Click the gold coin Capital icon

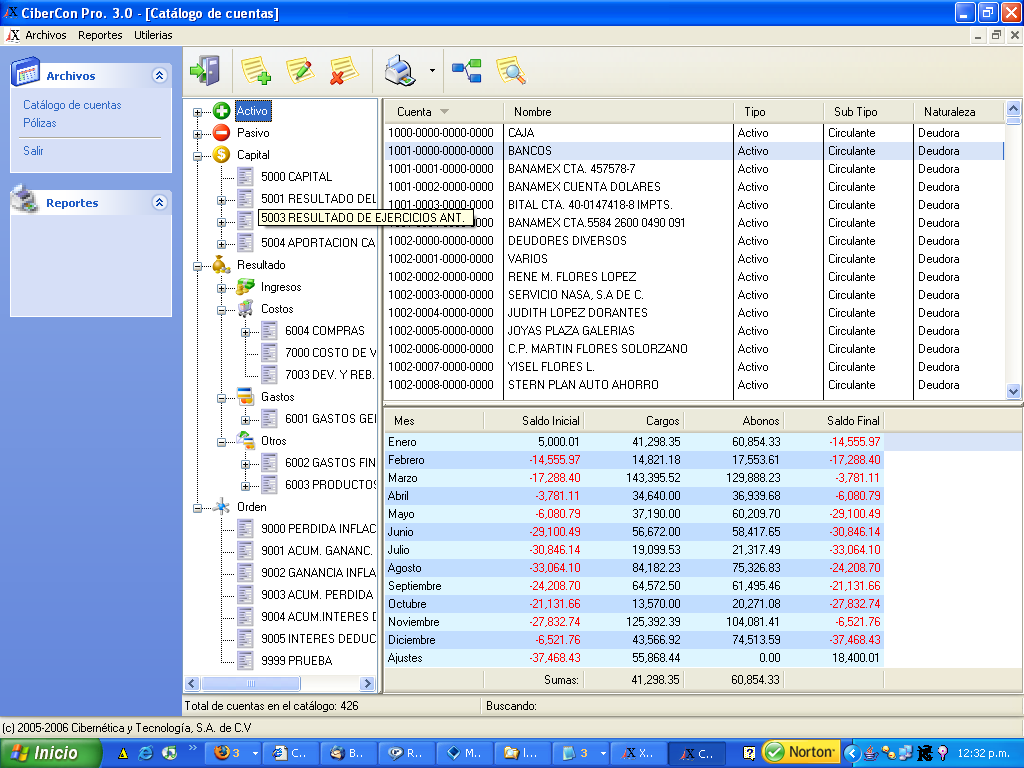[x=221, y=155]
